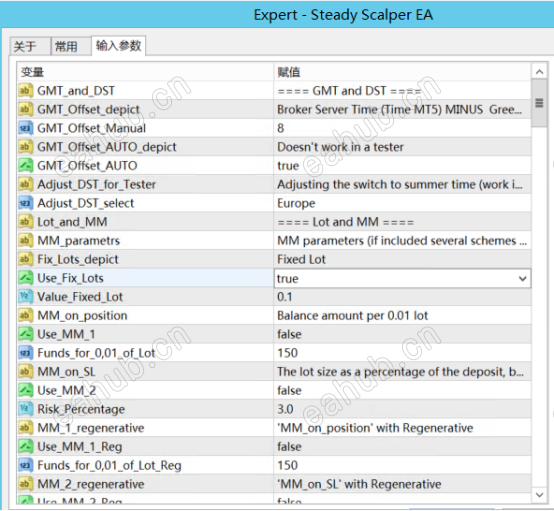Open the Use_Fix_Lots true/false dropdown arrow
This screenshot has height=511, width=554.
523,278
